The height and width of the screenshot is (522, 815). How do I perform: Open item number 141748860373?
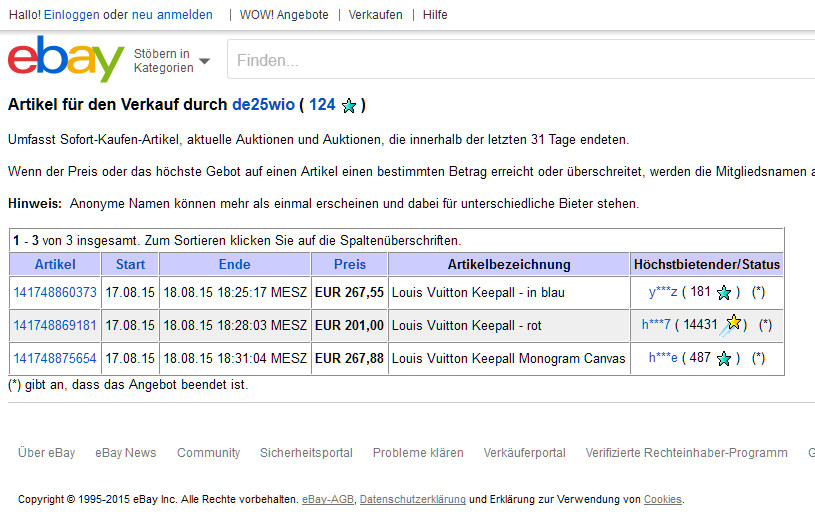coord(55,292)
